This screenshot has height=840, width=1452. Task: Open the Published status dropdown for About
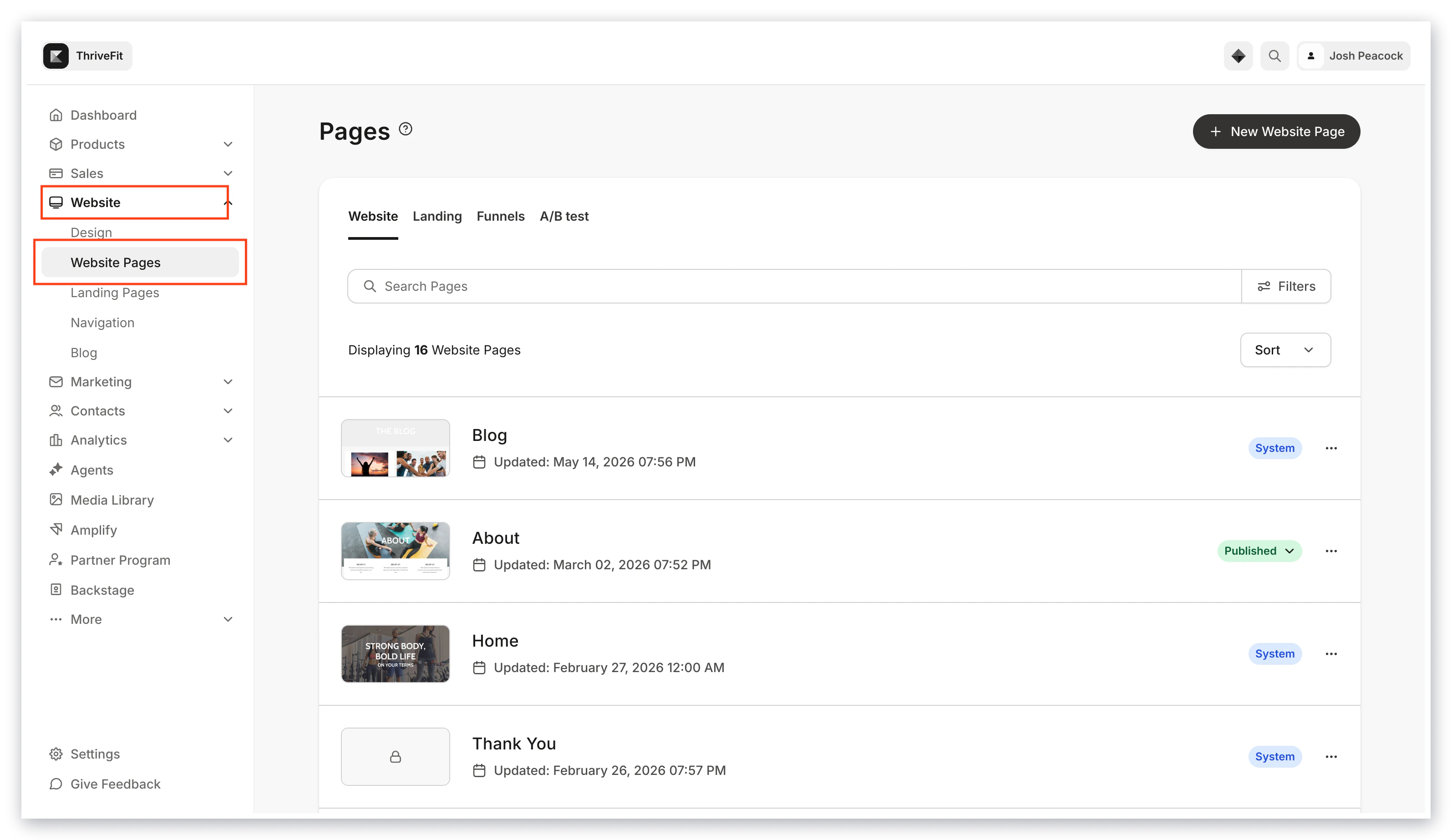(x=1259, y=552)
